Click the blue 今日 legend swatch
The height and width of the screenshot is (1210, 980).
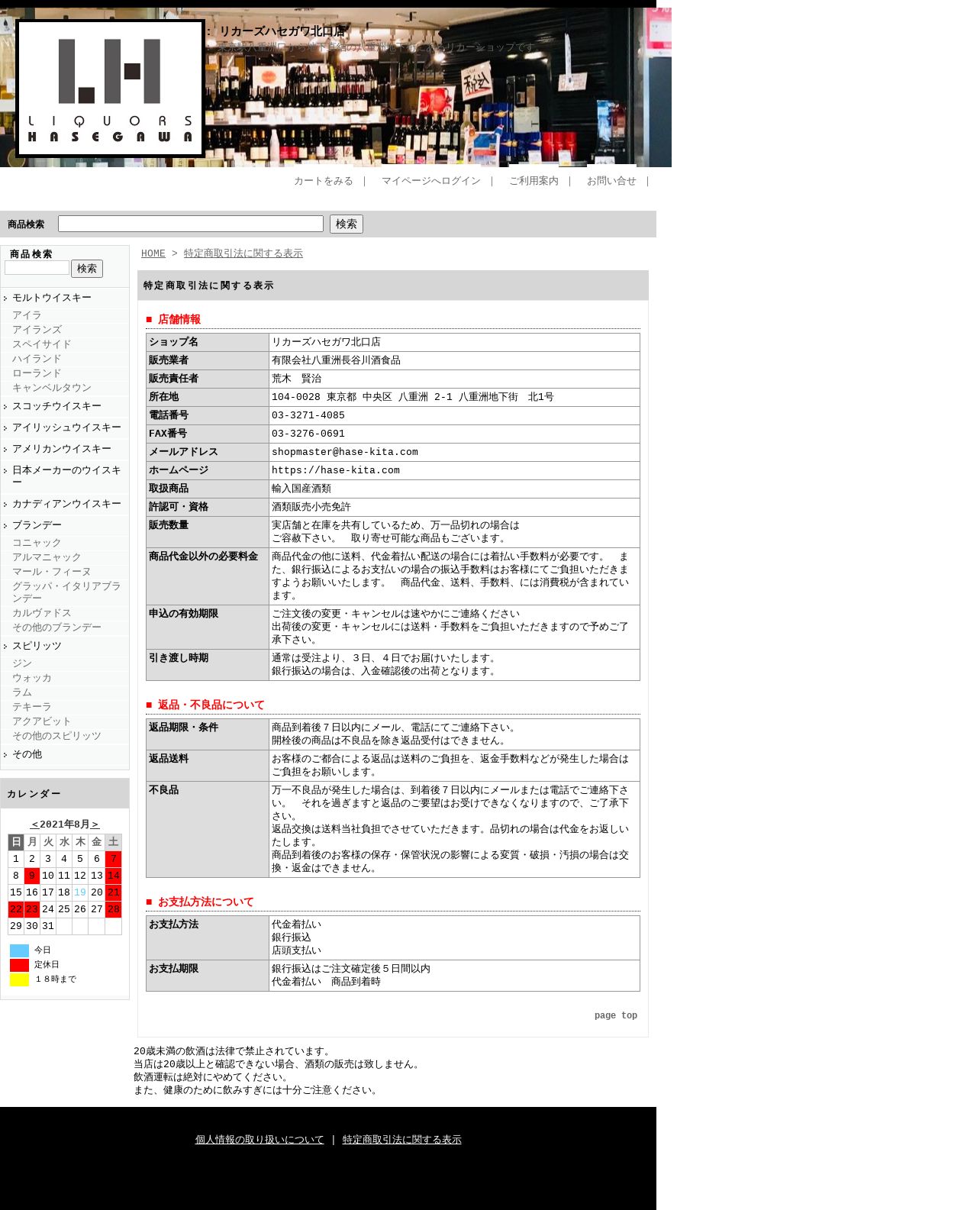19,950
